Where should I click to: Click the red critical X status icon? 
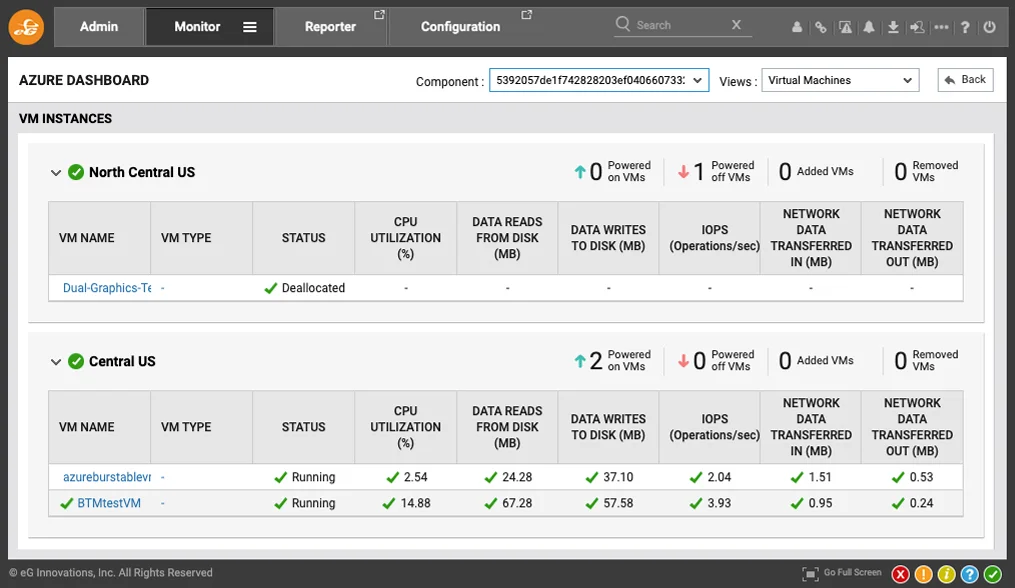click(900, 574)
